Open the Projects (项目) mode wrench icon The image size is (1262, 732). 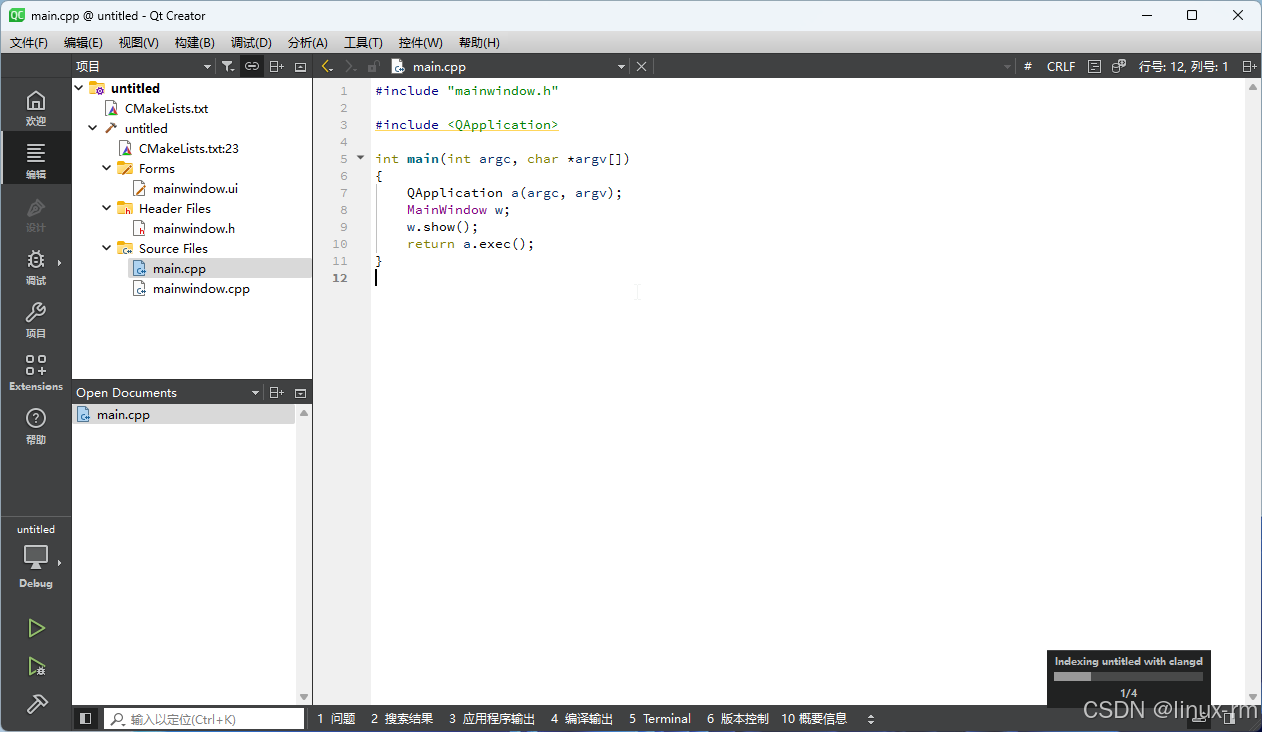coord(36,319)
